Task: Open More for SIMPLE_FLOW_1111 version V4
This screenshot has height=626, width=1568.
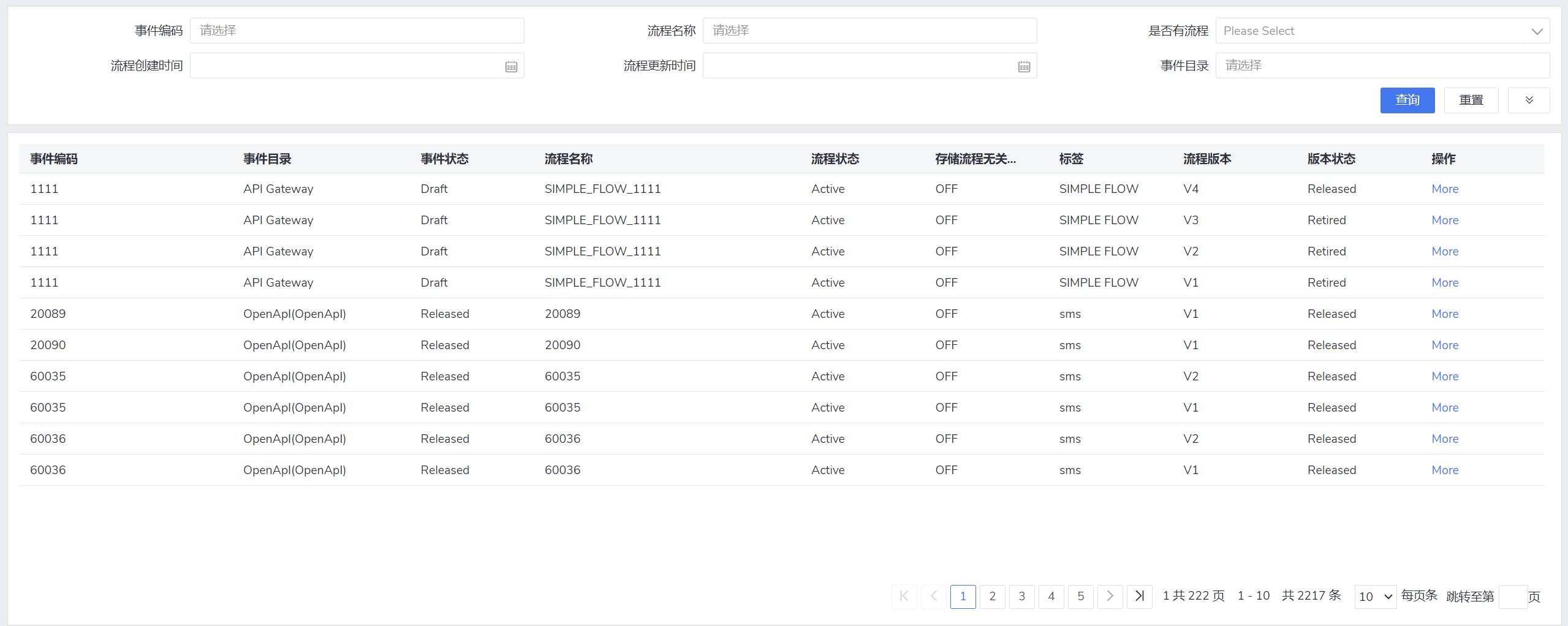Action: (1445, 189)
